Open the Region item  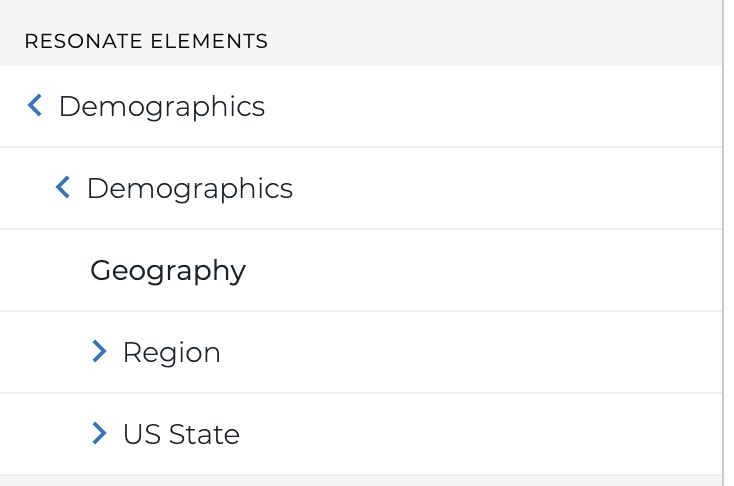(x=361, y=352)
